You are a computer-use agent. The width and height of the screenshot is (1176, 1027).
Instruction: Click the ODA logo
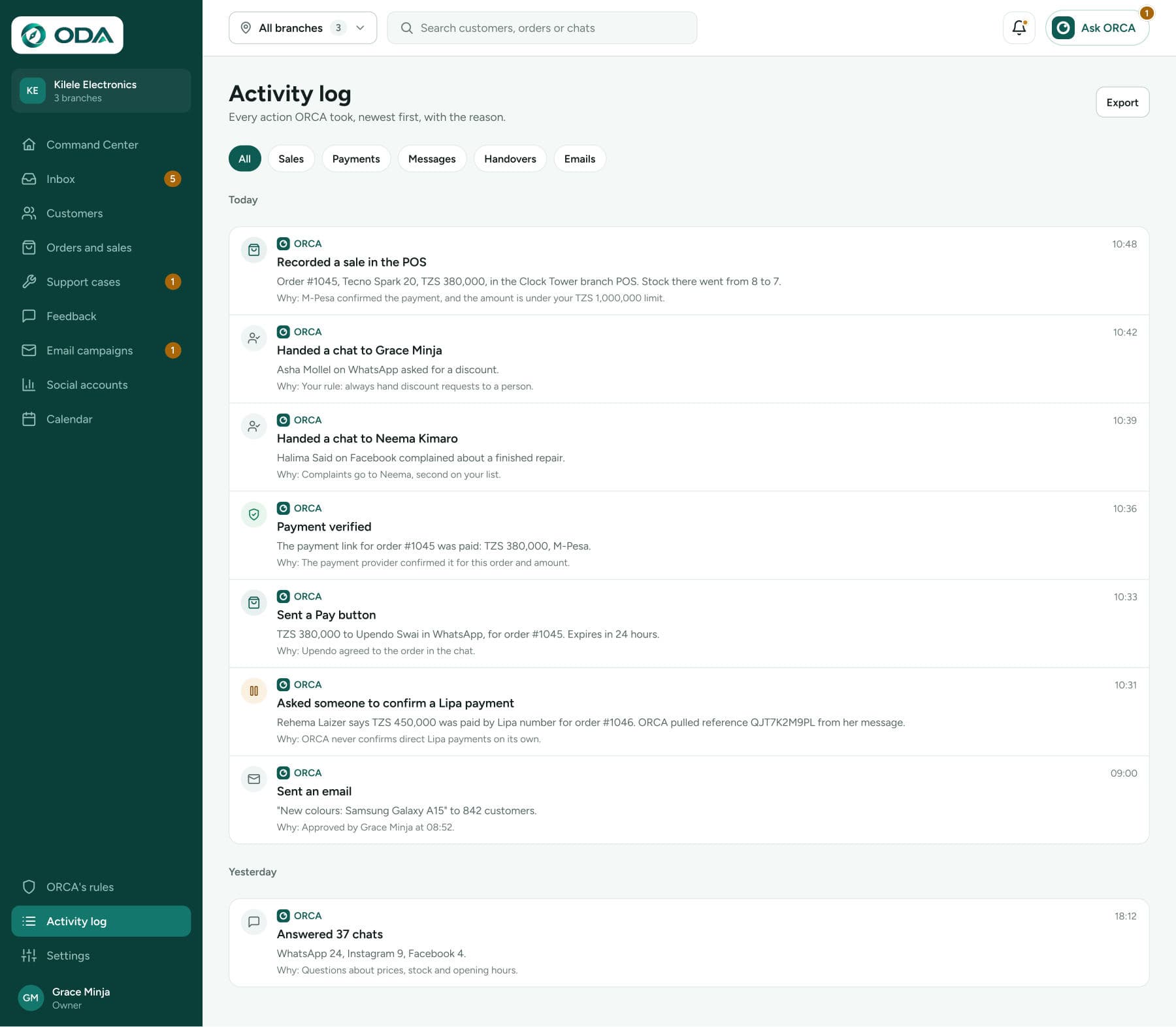(67, 35)
